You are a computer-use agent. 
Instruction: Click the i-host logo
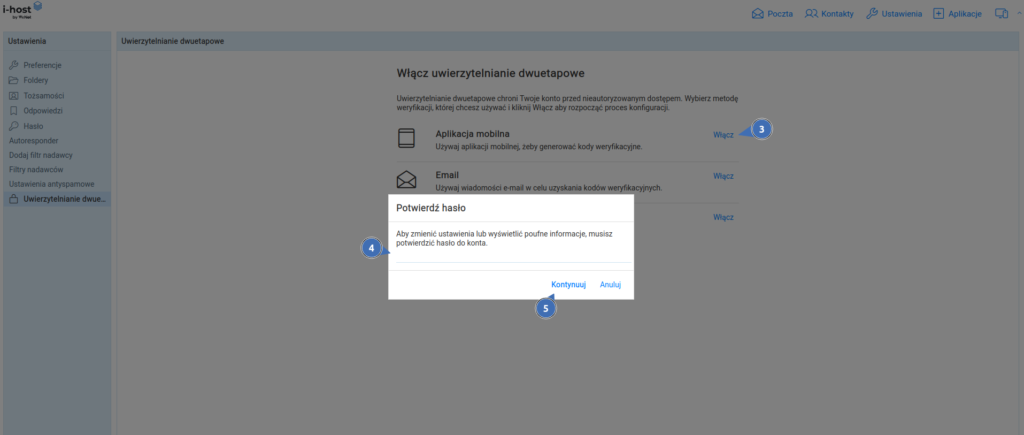pos(24,12)
